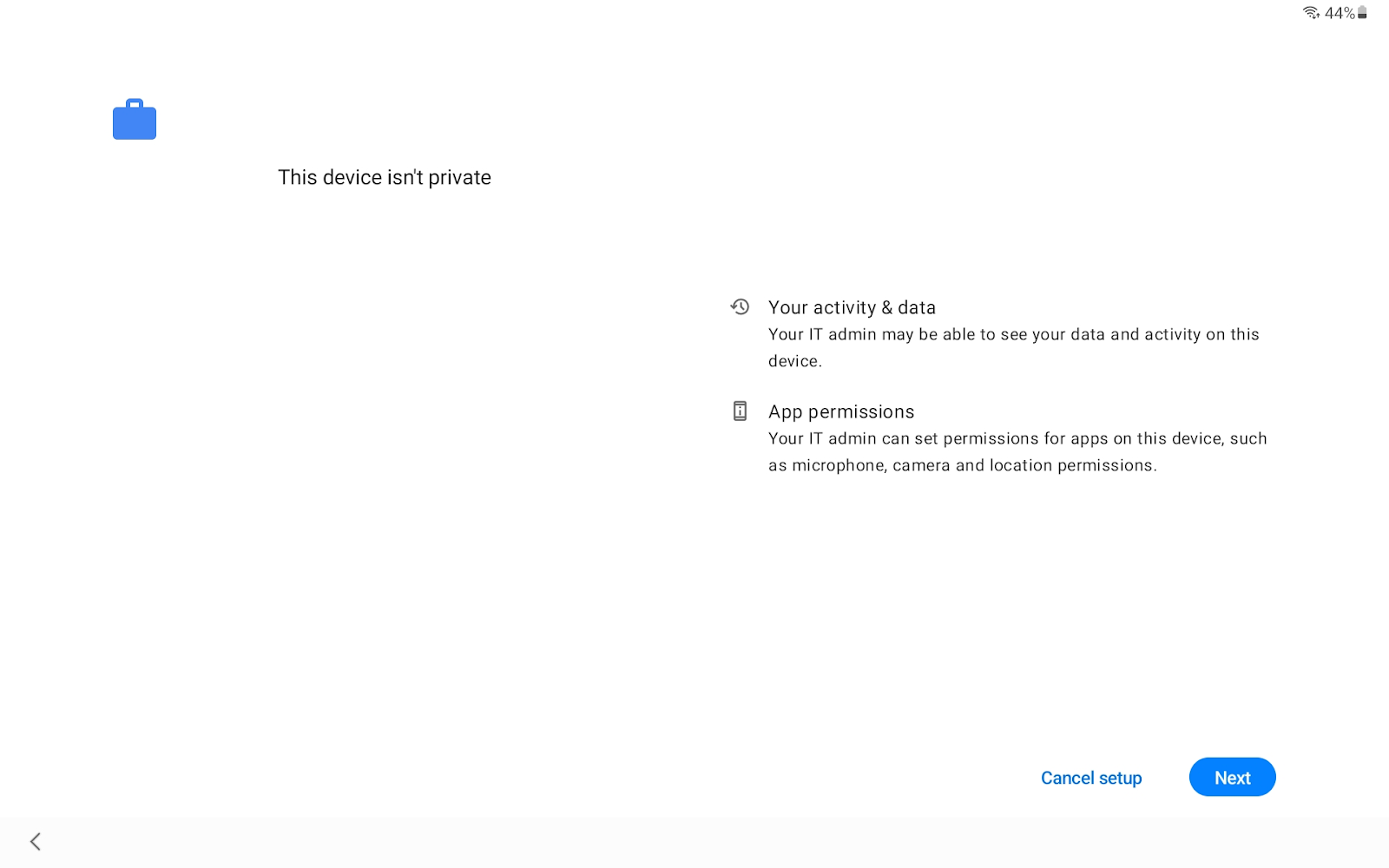Tap the word 'device.' under activity description
This screenshot has height=868, width=1389.
[794, 361]
